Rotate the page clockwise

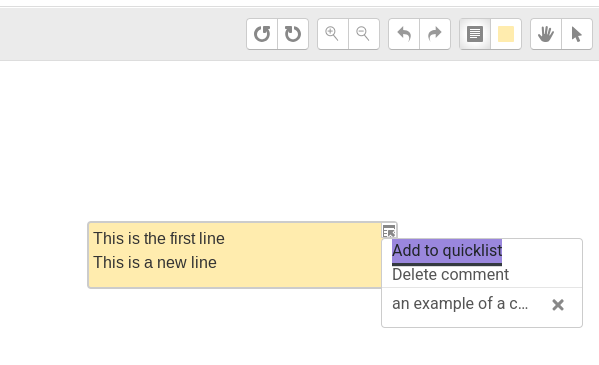293,34
